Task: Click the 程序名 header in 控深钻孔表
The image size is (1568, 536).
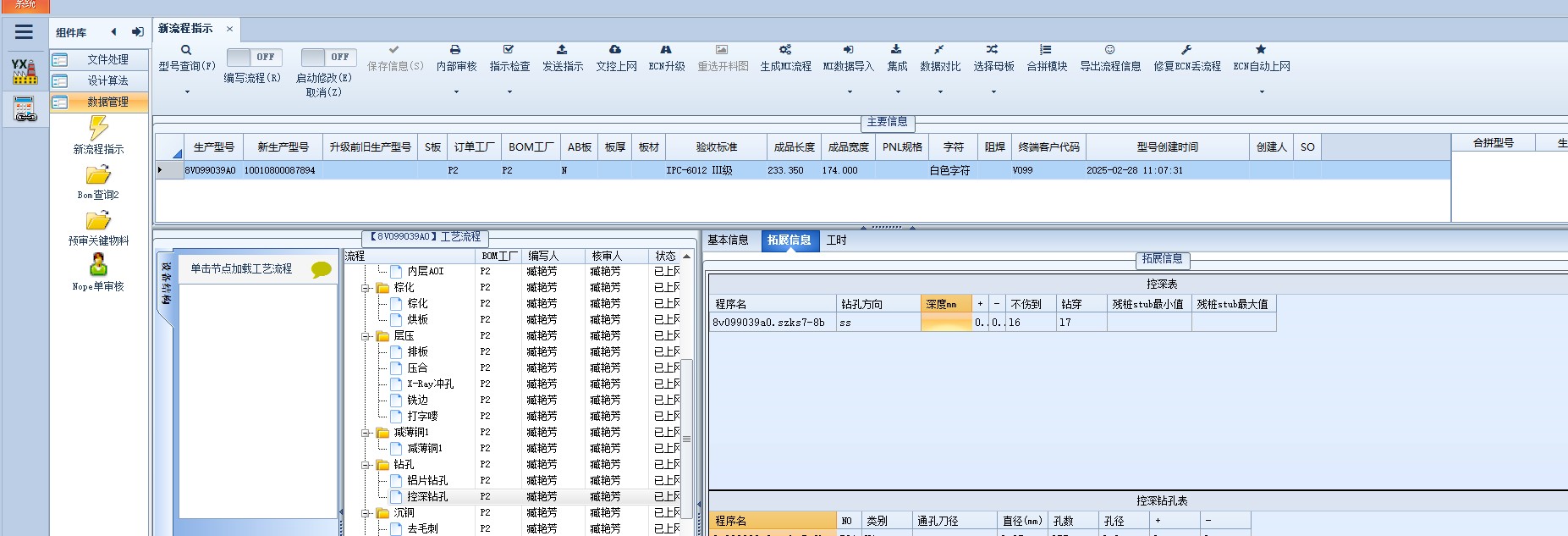Action: (773, 521)
